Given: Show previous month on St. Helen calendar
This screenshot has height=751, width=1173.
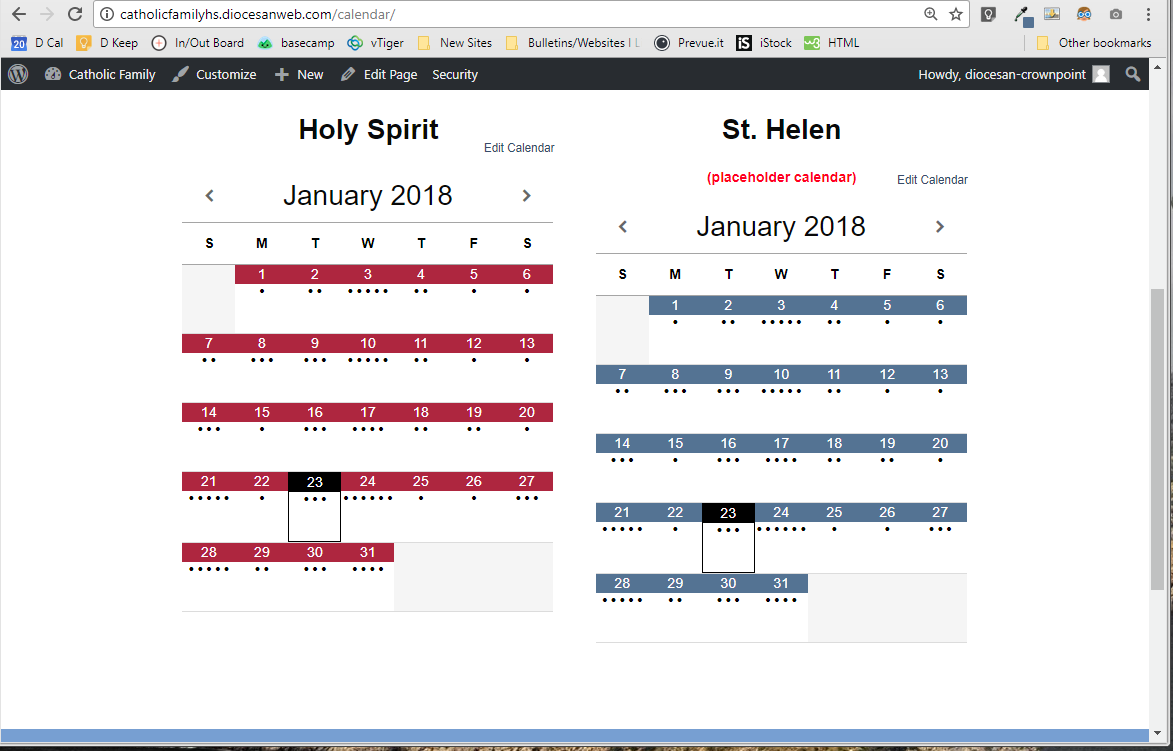Looking at the screenshot, I should [623, 227].
